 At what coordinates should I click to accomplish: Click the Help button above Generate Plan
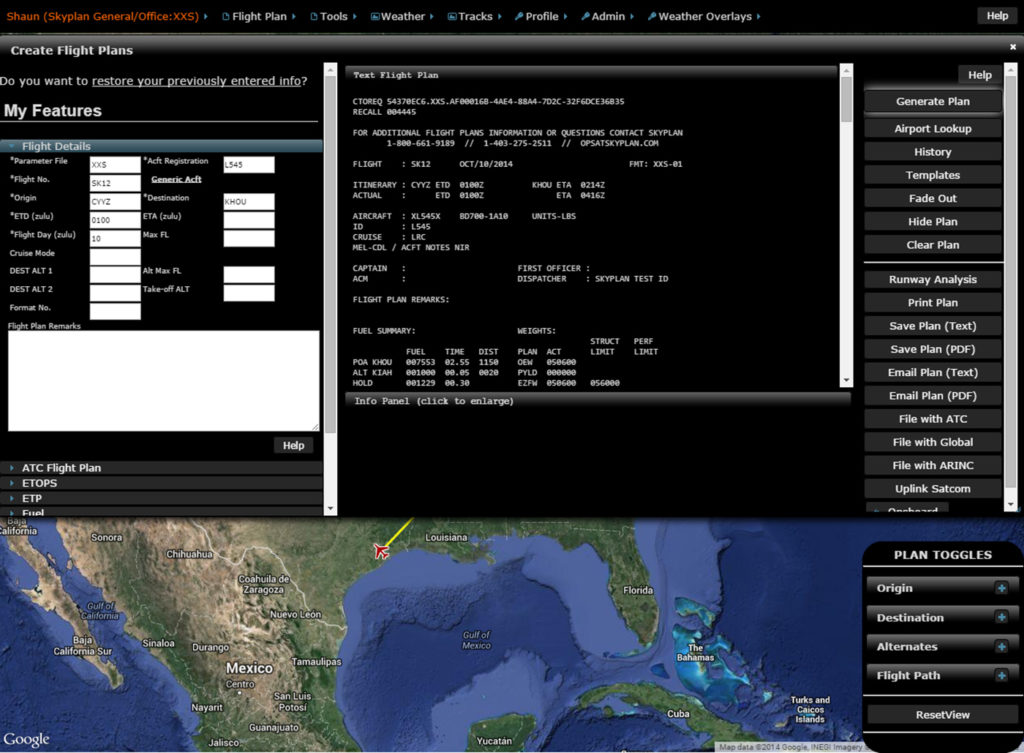980,75
